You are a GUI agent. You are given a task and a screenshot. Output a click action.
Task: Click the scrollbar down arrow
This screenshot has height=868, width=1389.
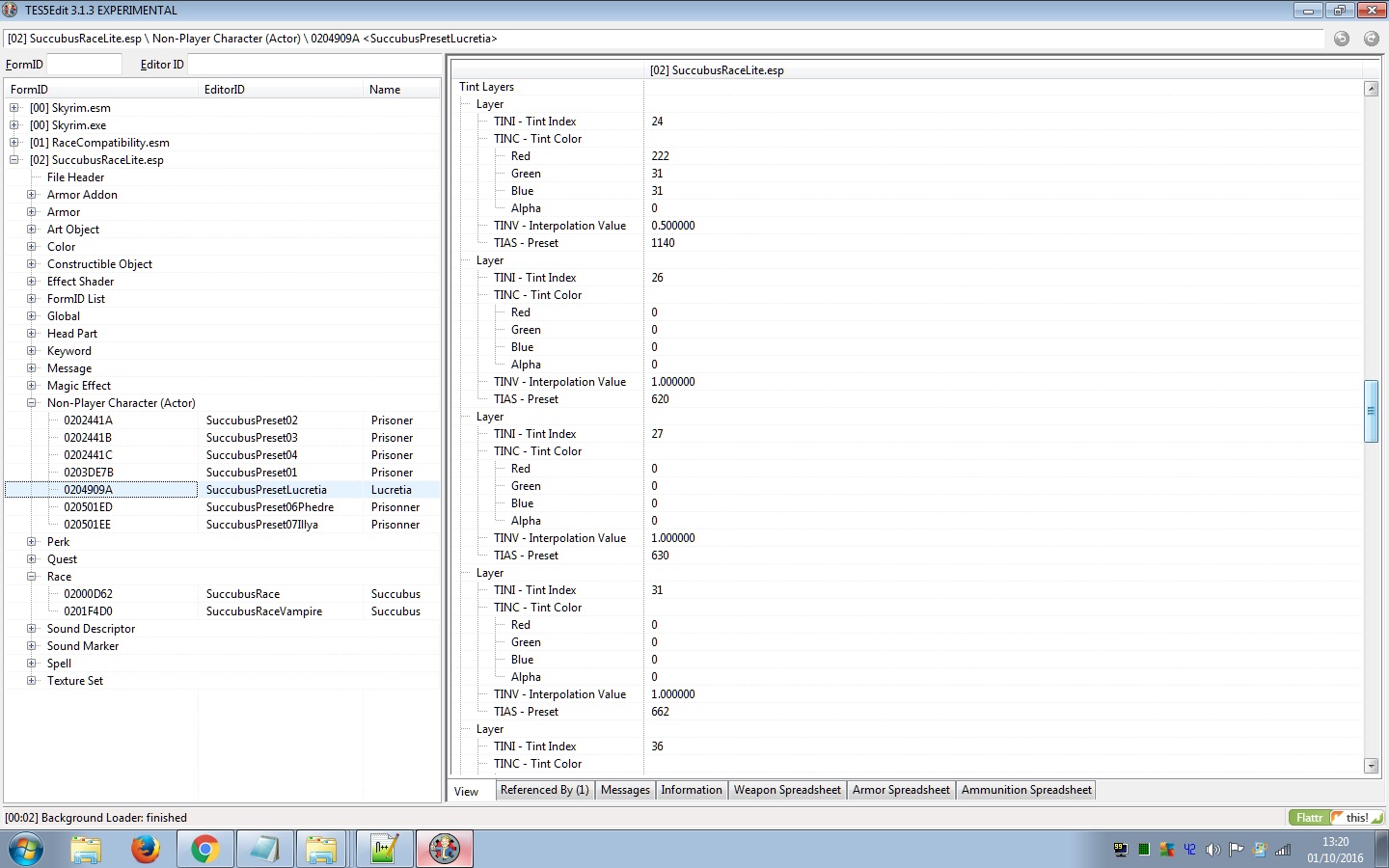click(1372, 766)
